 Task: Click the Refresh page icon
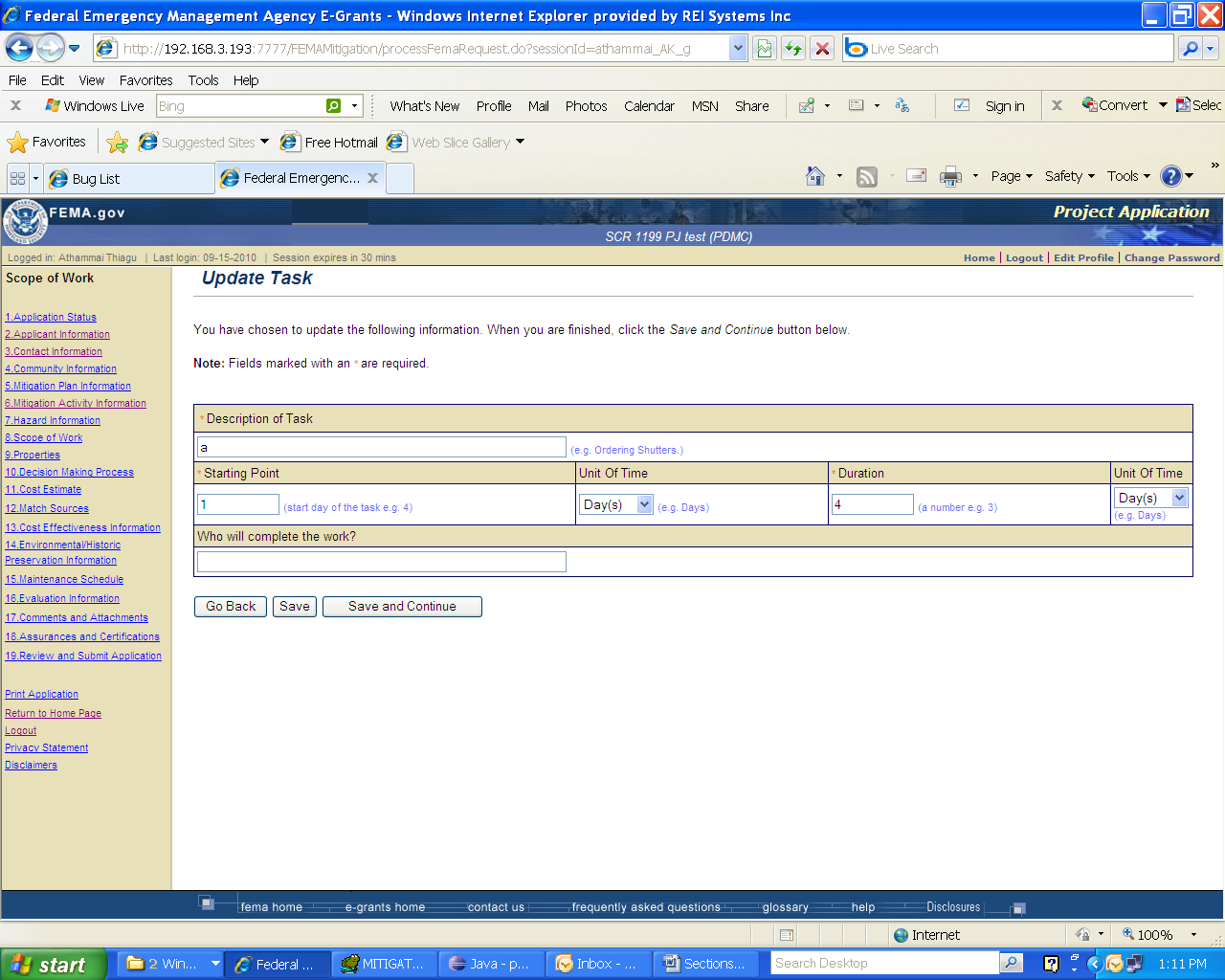click(793, 49)
